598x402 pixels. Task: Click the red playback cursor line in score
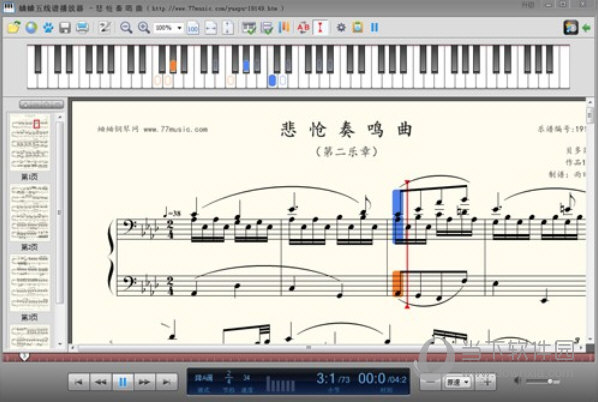tap(407, 244)
